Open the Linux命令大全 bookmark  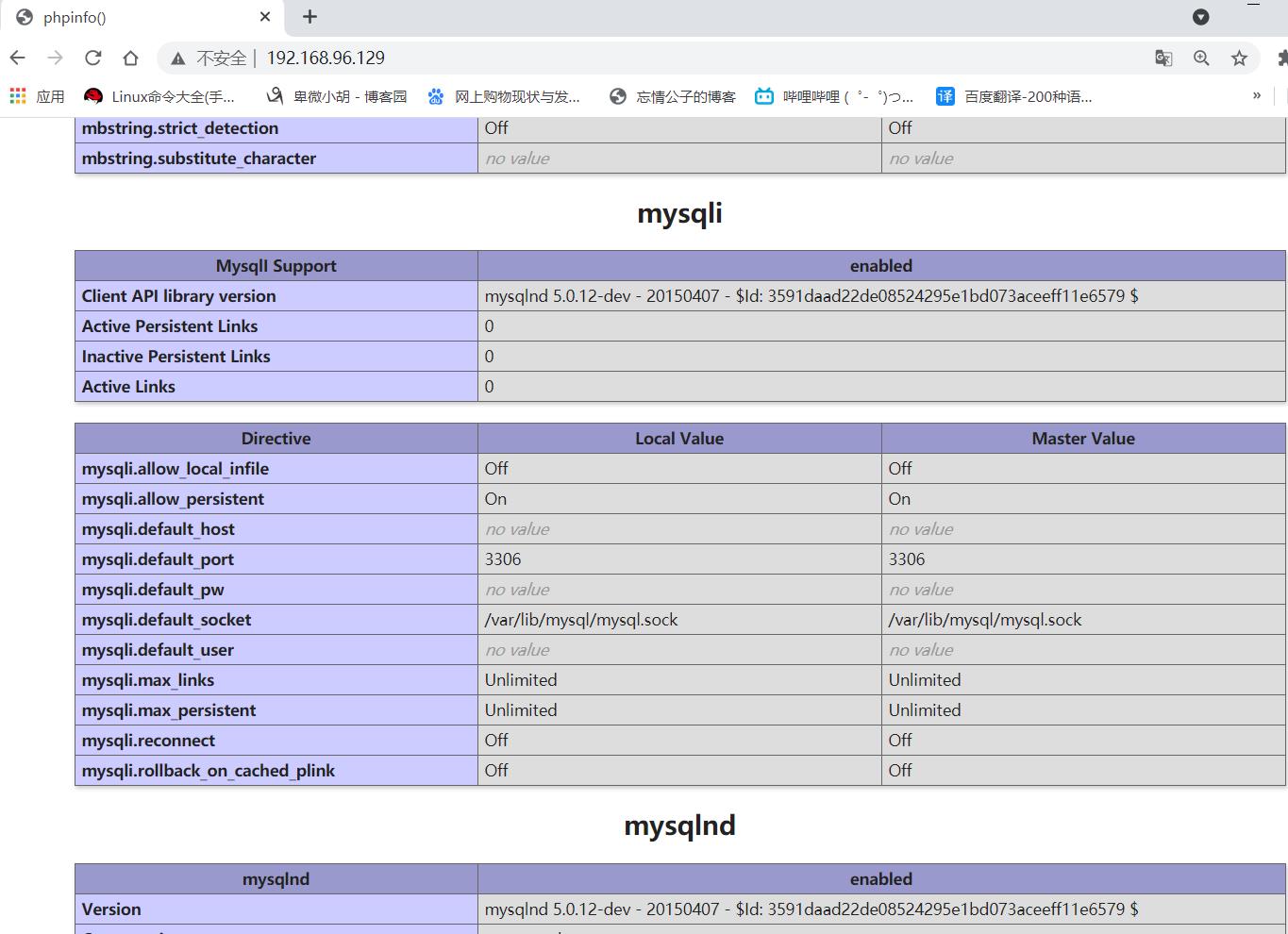[x=159, y=96]
